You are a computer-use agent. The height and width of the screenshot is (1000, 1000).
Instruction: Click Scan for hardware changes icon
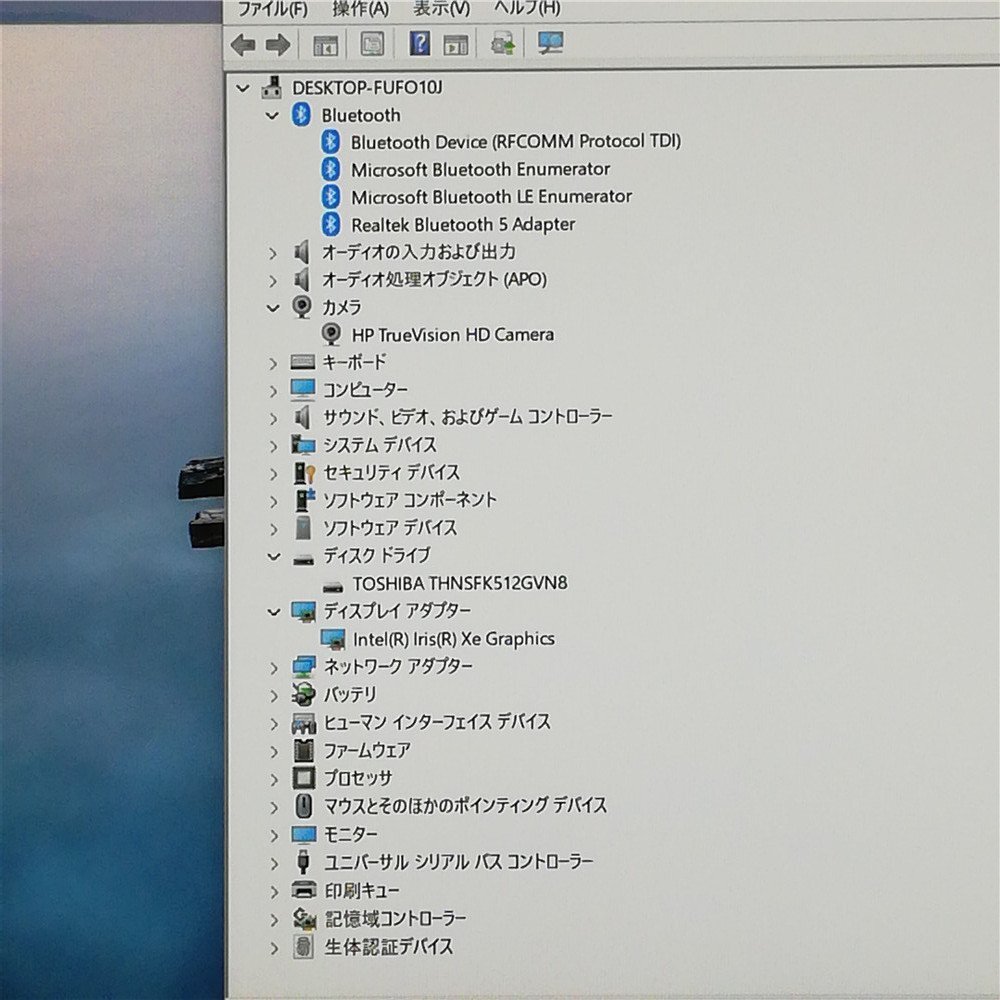(x=550, y=43)
